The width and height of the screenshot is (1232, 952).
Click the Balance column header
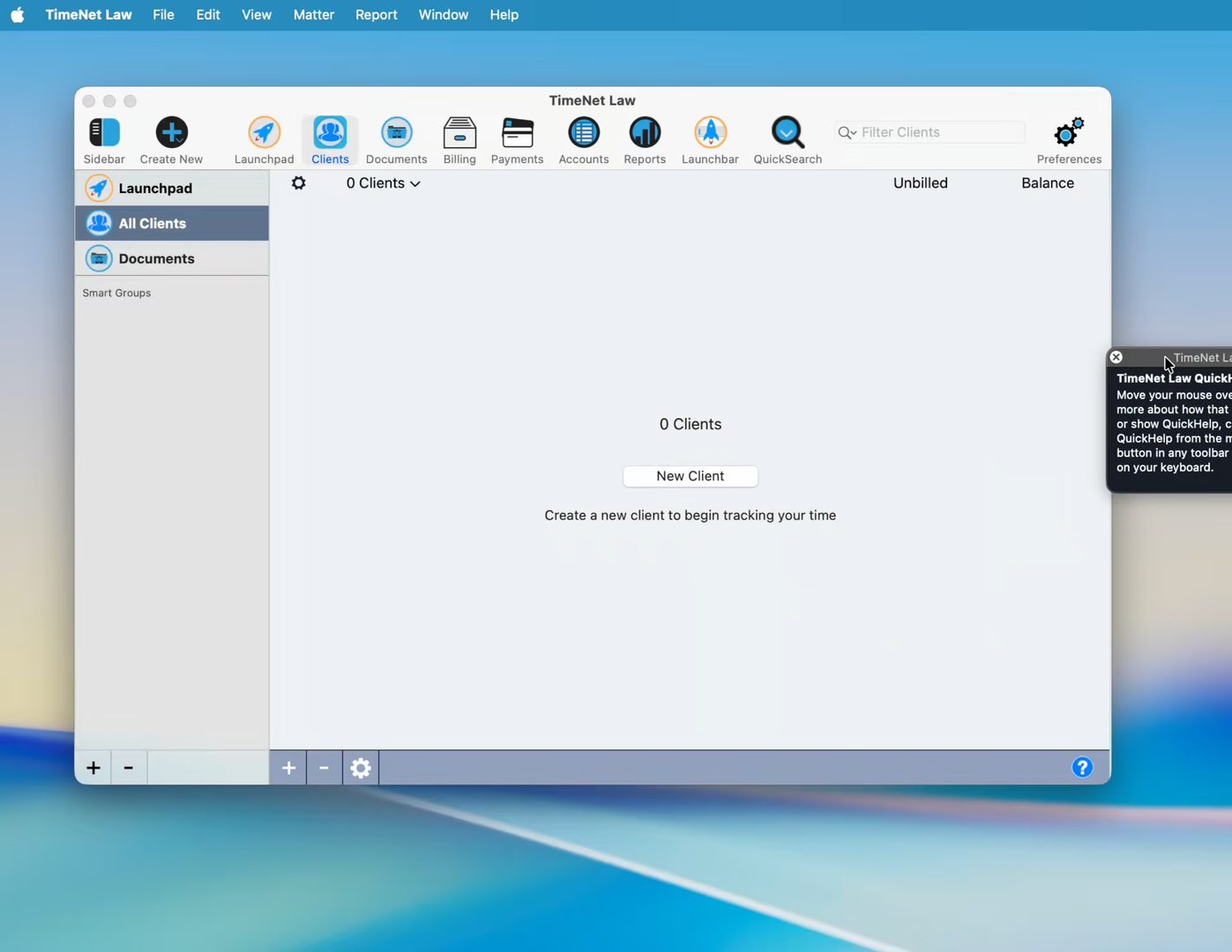(x=1048, y=183)
